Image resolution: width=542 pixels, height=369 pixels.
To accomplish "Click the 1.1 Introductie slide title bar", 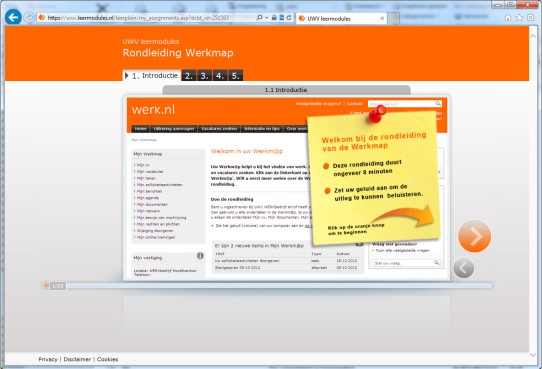I will click(x=286, y=90).
